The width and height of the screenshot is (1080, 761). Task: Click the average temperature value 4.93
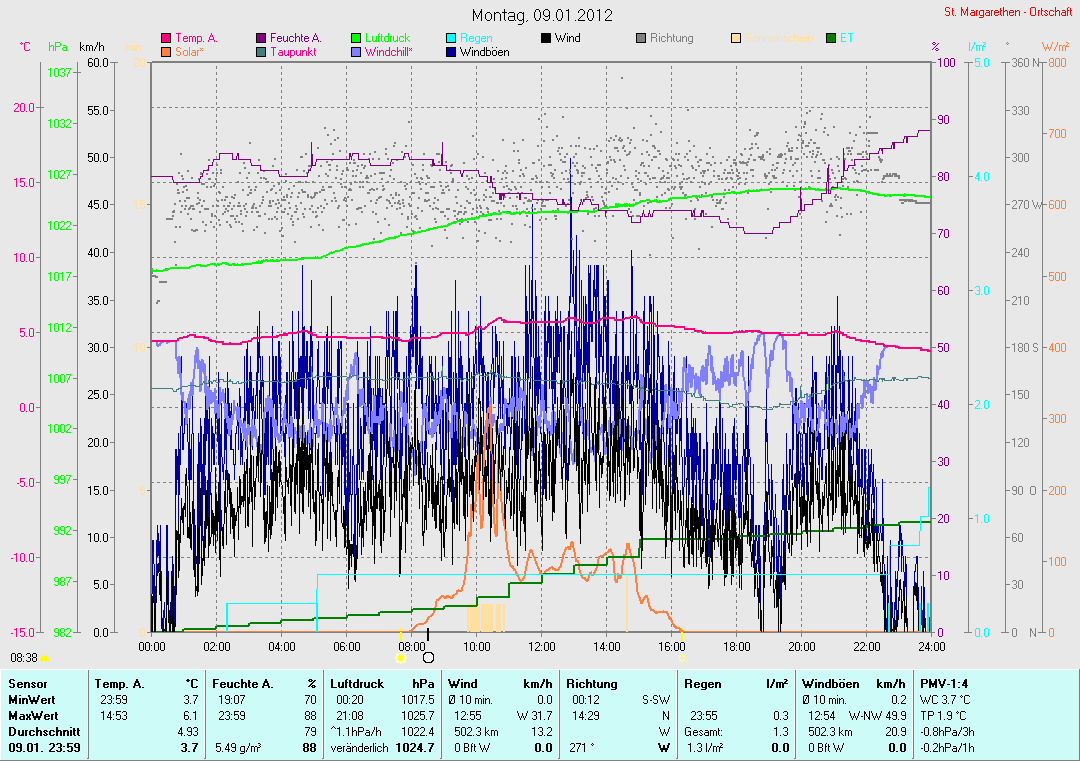click(188, 731)
